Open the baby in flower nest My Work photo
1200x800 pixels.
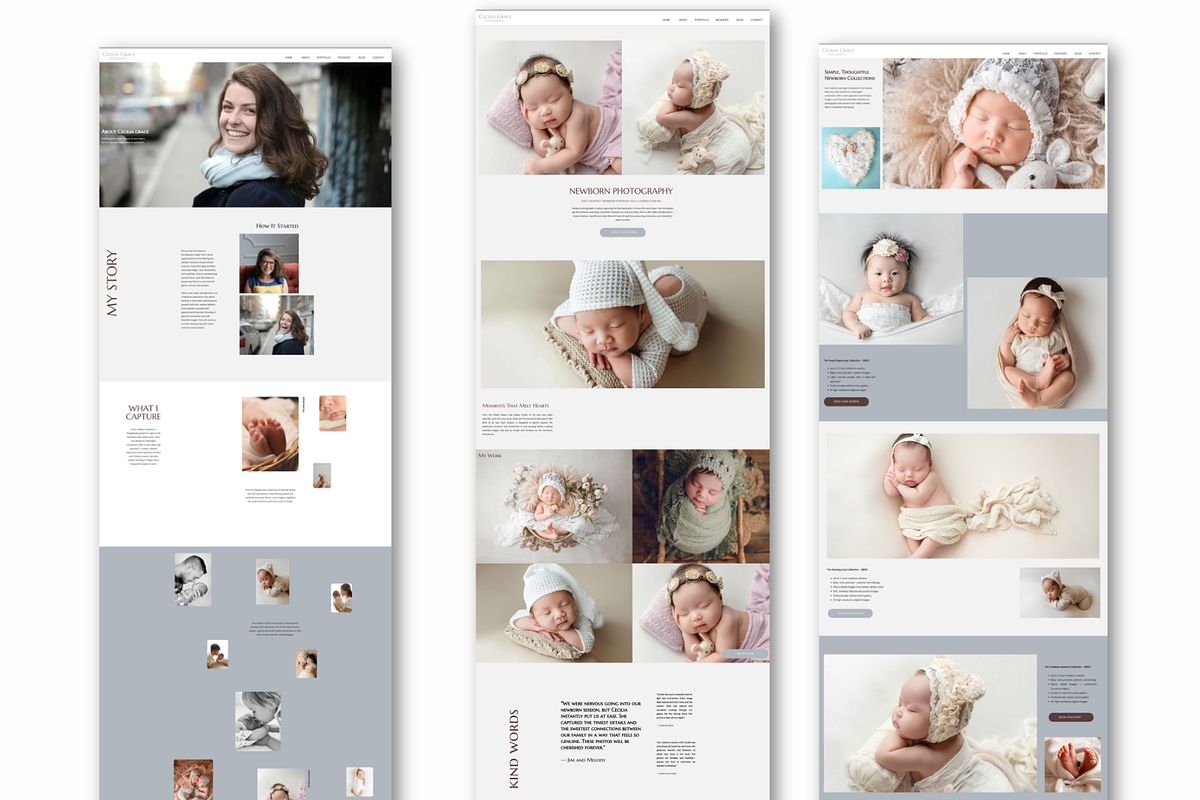(x=554, y=506)
